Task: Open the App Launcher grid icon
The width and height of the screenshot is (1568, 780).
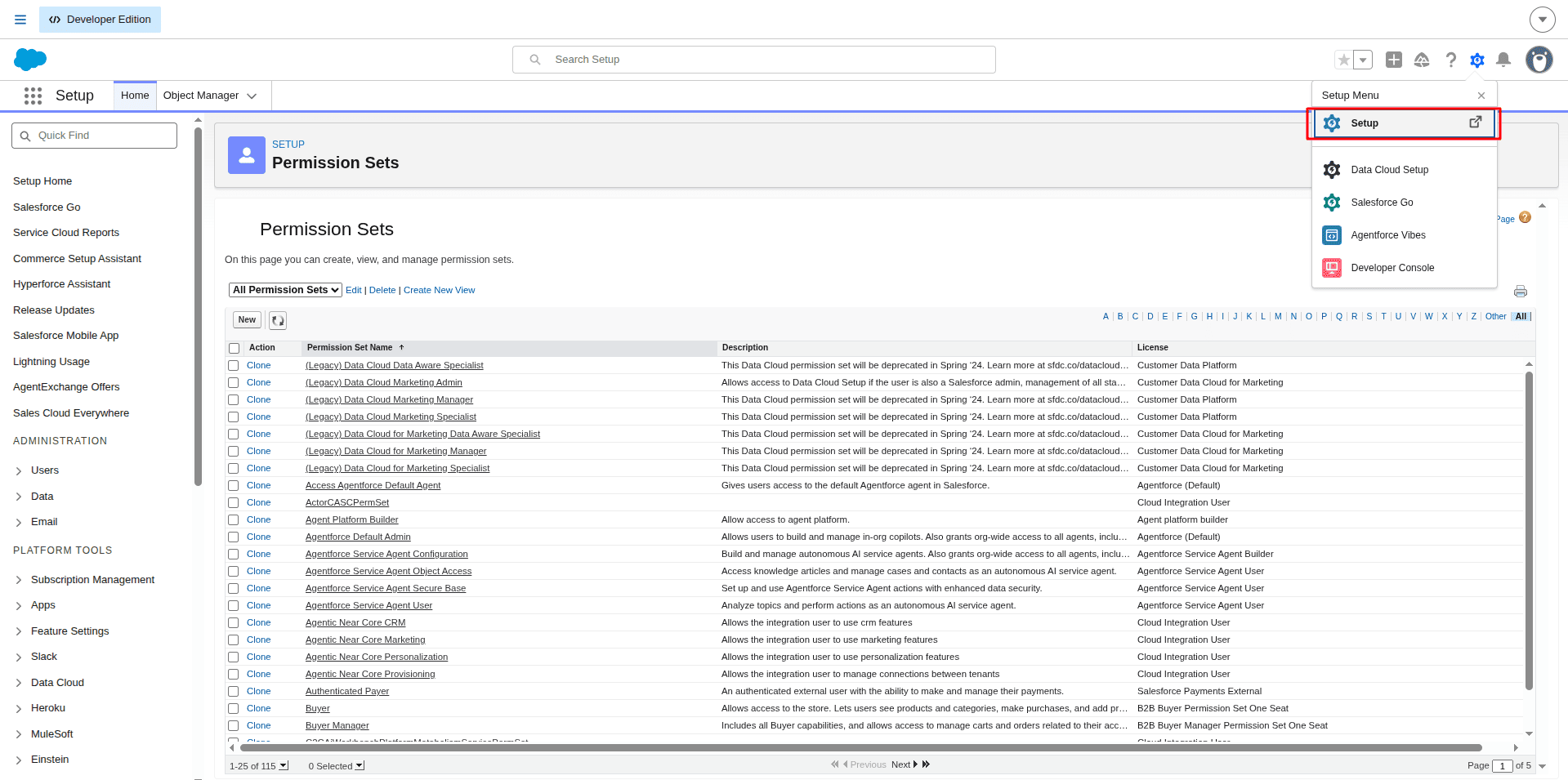Action: [x=33, y=96]
